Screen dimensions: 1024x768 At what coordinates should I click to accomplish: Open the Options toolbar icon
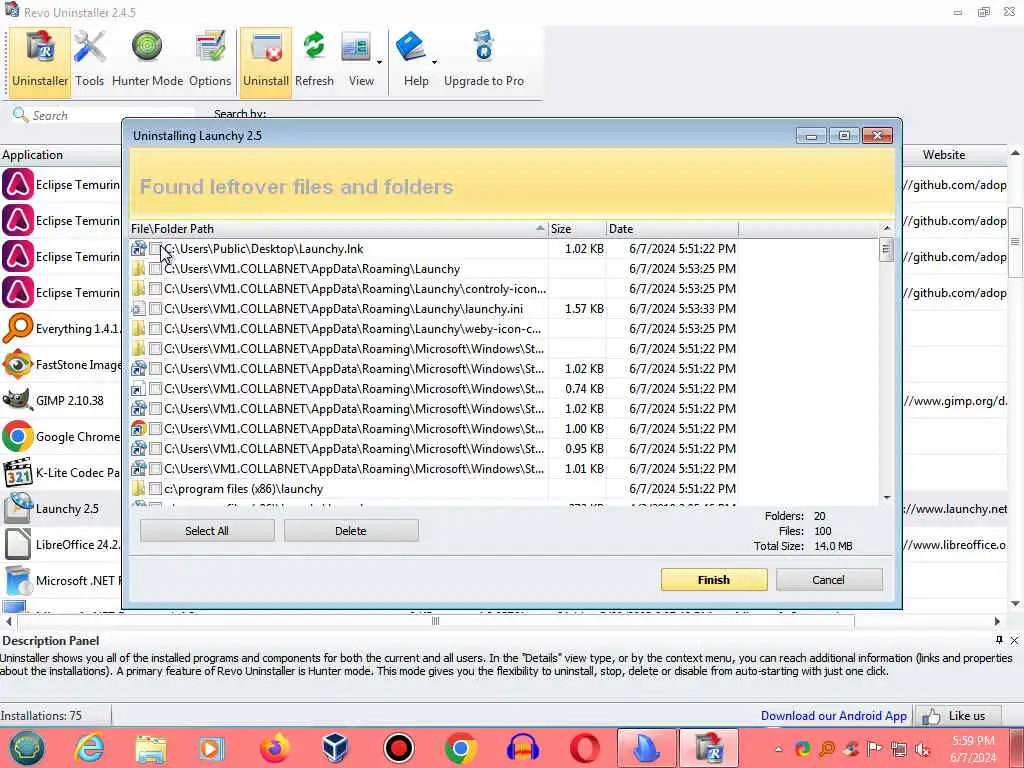pyautogui.click(x=210, y=61)
